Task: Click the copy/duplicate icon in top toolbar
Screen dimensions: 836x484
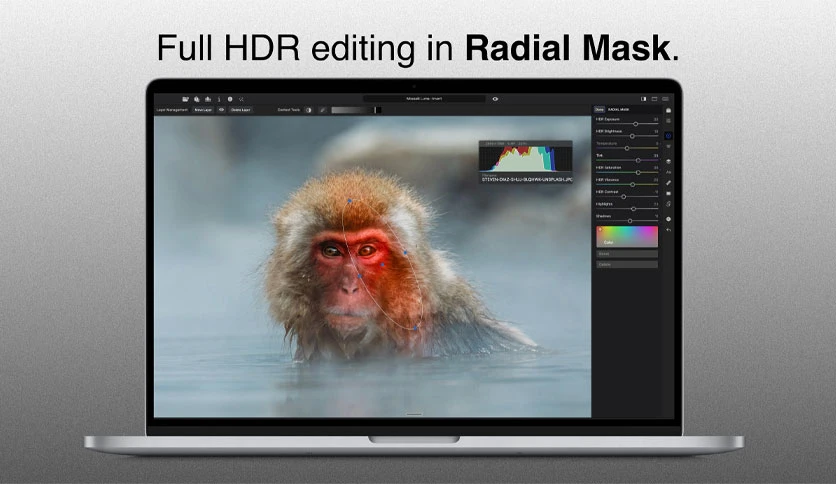Action: (x=197, y=99)
